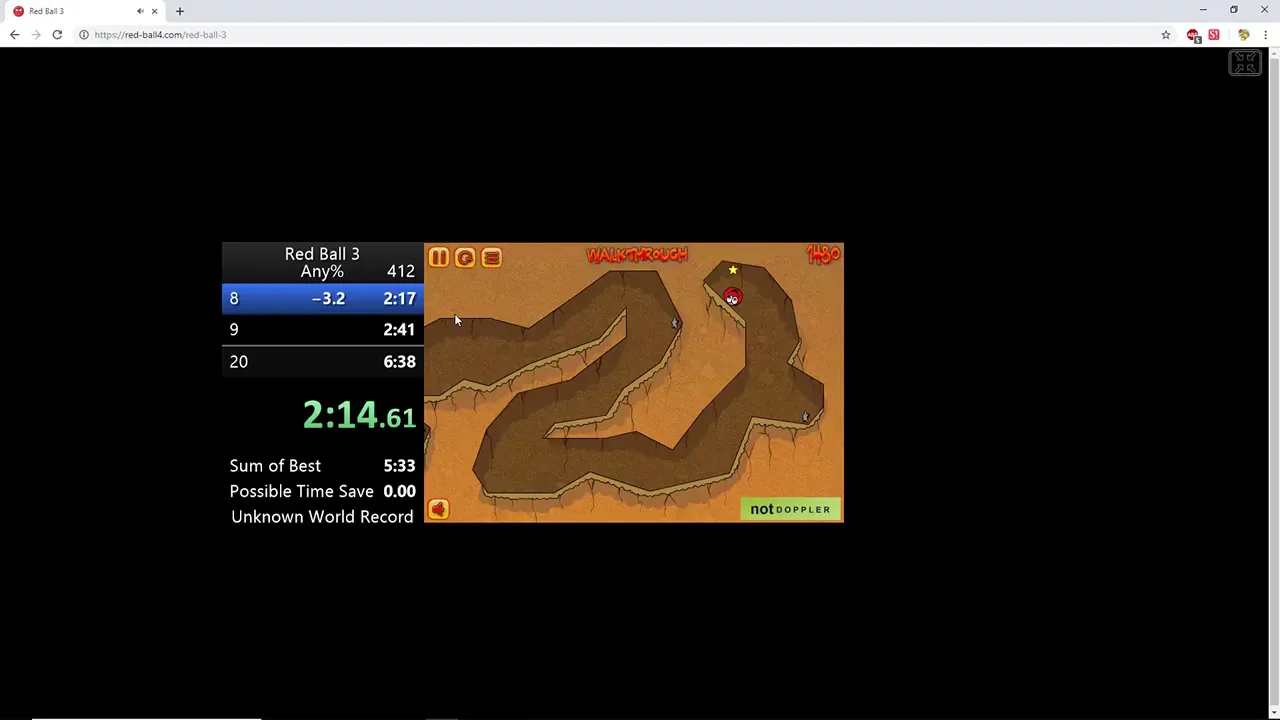Open the Walkthrough link in game
The width and height of the screenshot is (1280, 720).
pos(637,255)
